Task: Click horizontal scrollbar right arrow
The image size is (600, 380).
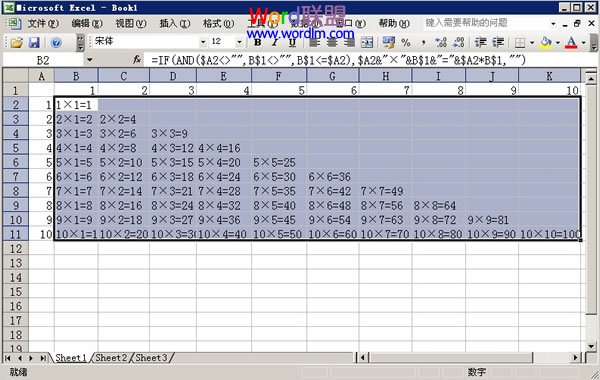Action: [576, 358]
